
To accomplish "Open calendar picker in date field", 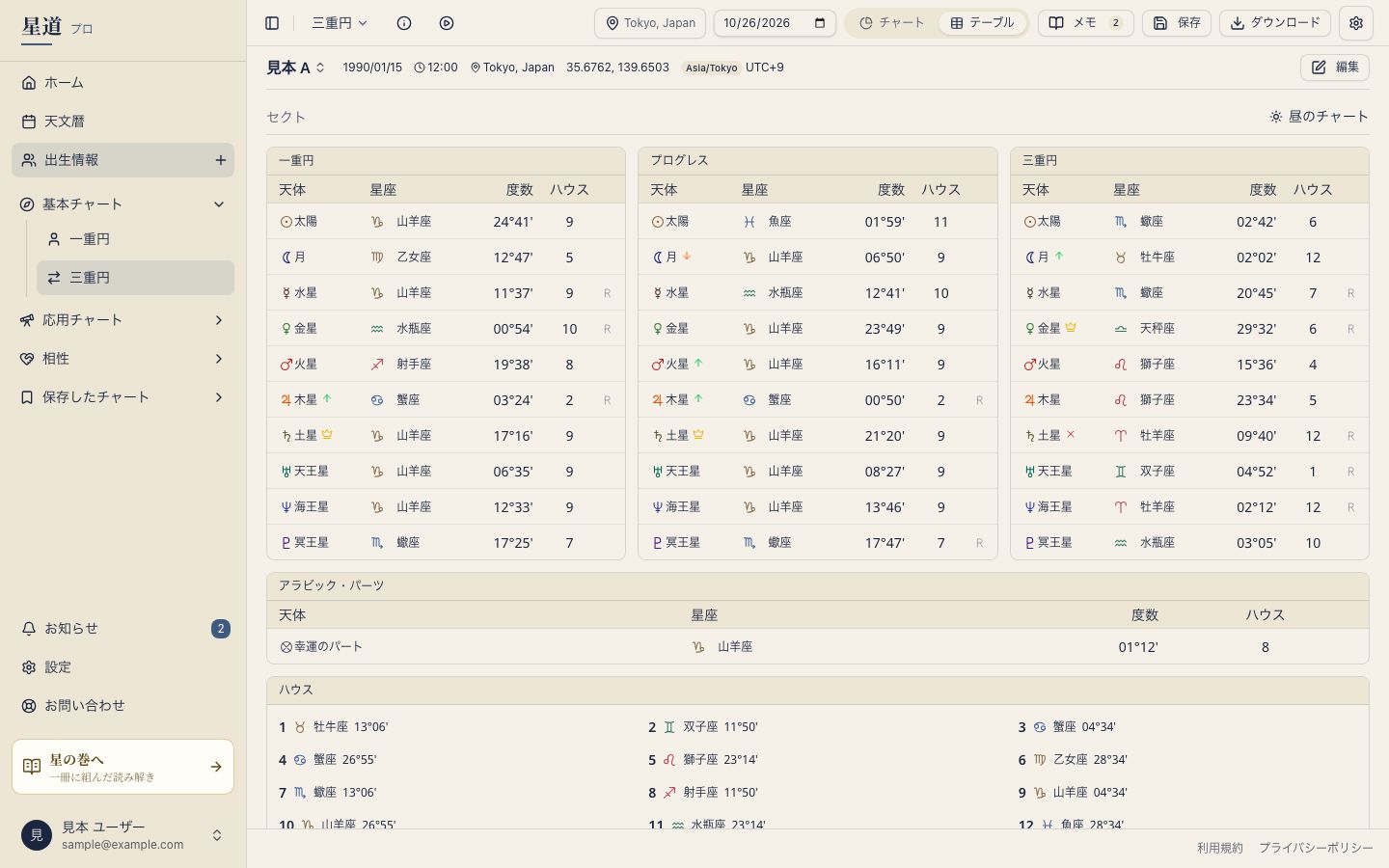I will (820, 23).
